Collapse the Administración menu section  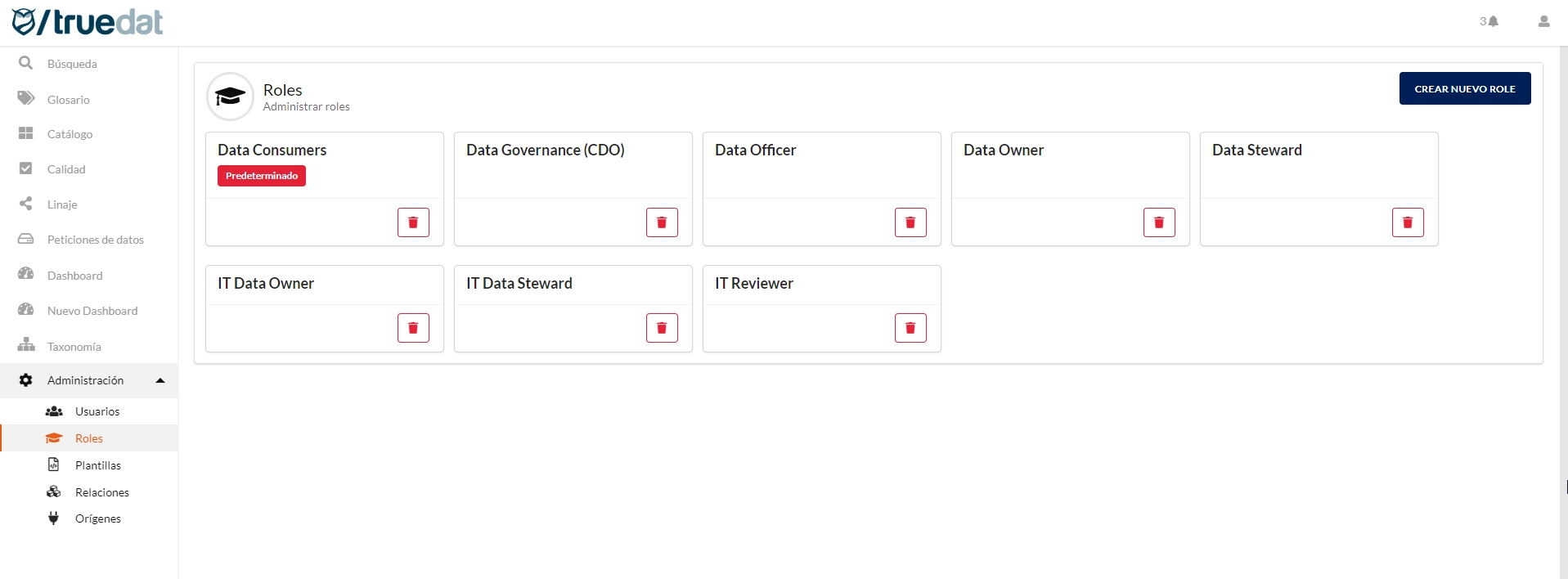click(160, 380)
